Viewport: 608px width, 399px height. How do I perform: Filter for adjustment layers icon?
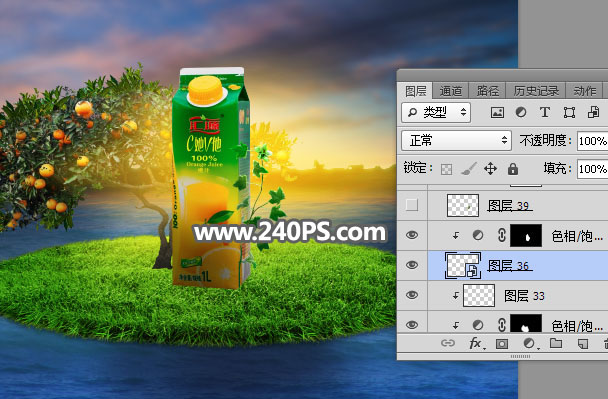[521, 112]
